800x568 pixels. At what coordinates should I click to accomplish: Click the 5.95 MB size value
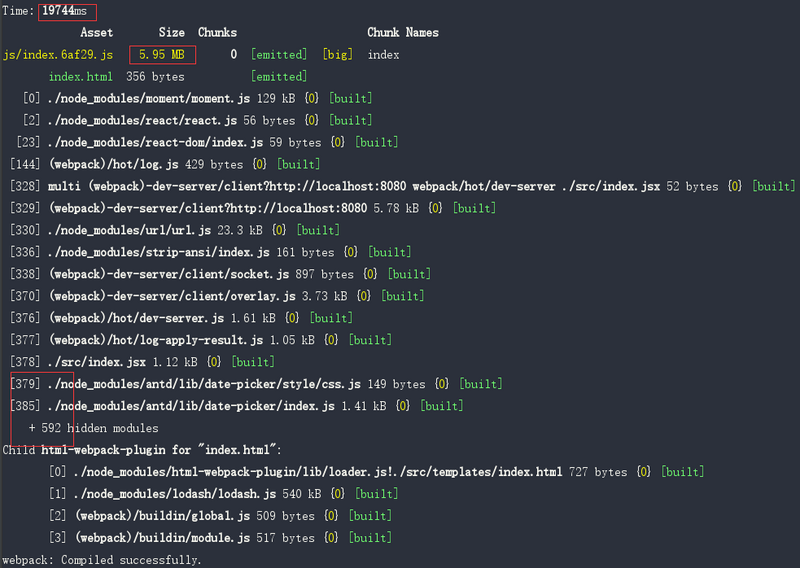click(x=162, y=55)
